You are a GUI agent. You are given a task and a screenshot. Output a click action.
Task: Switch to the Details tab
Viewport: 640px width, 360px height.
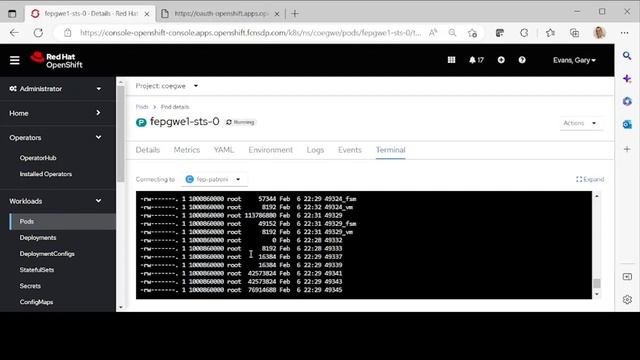(x=148, y=150)
